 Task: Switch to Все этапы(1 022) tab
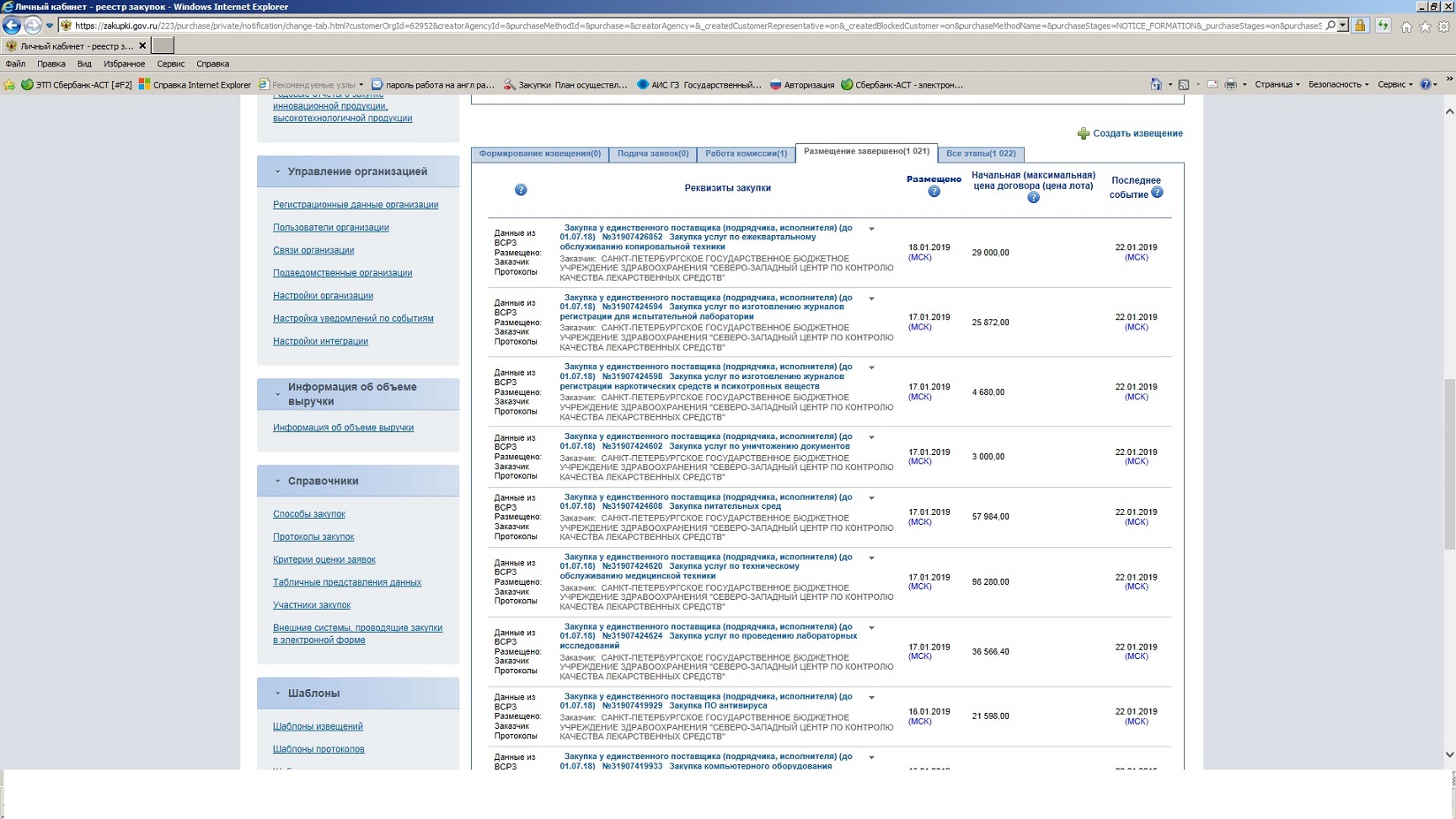[981, 153]
